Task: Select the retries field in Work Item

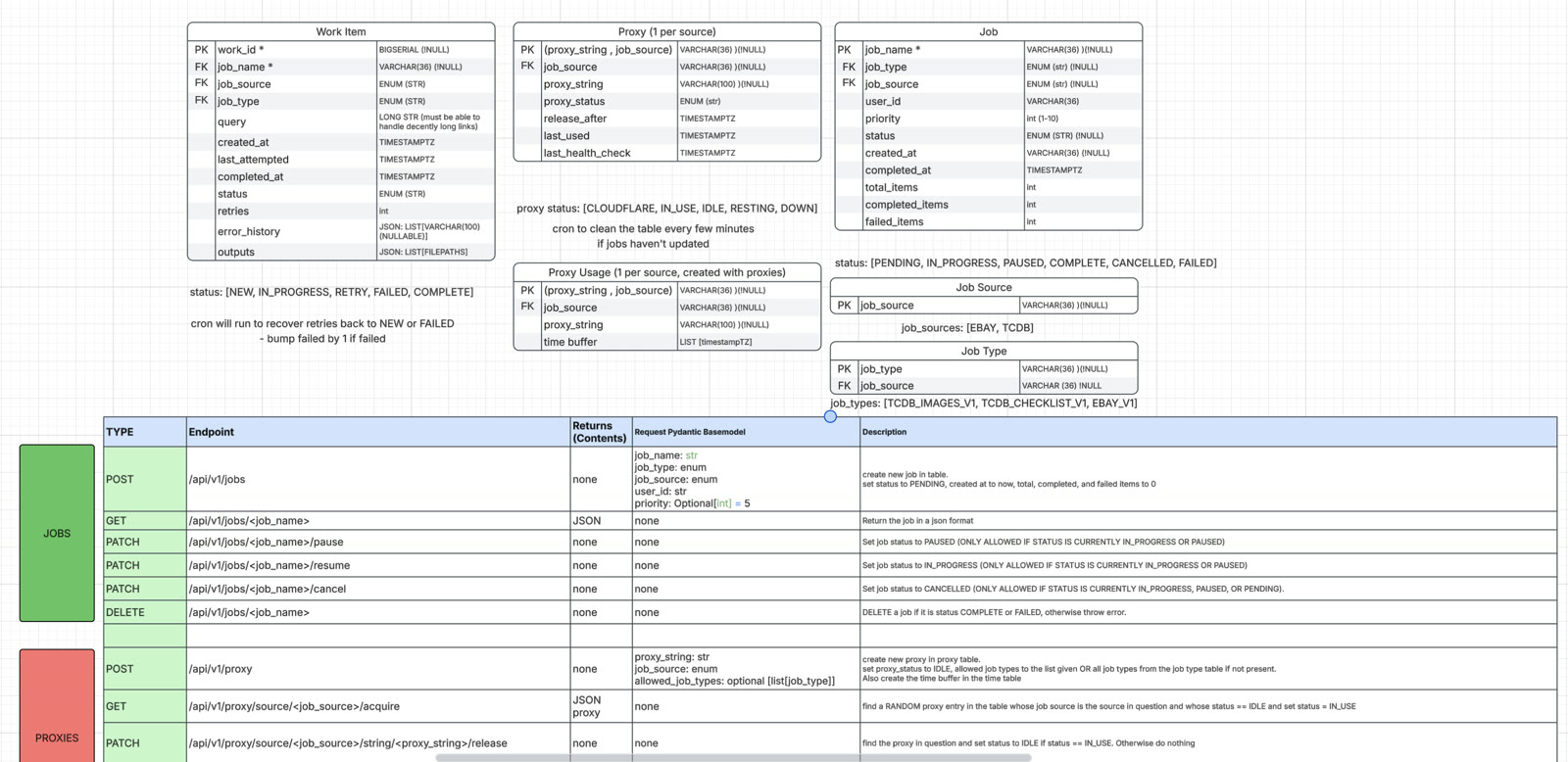Action: pos(296,211)
